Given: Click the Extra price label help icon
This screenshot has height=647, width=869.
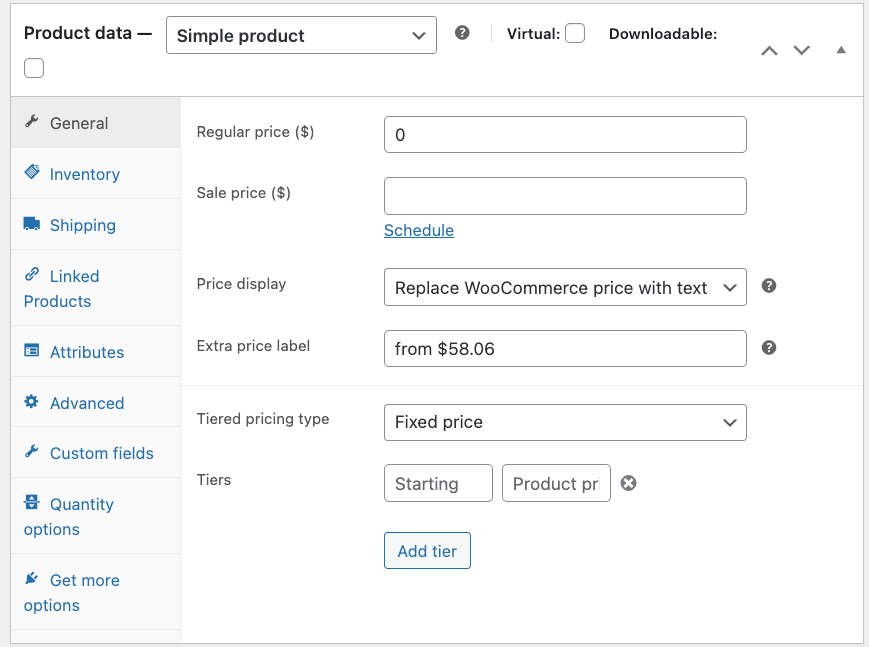Looking at the screenshot, I should point(769,348).
